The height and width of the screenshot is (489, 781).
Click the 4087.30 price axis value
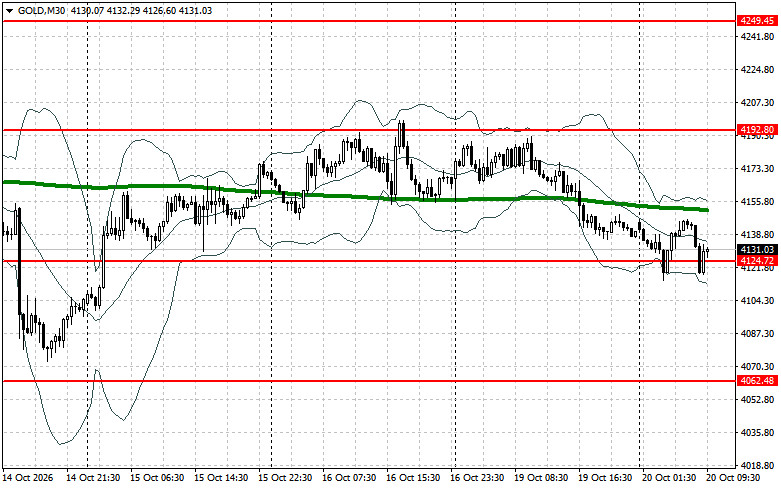757,334
